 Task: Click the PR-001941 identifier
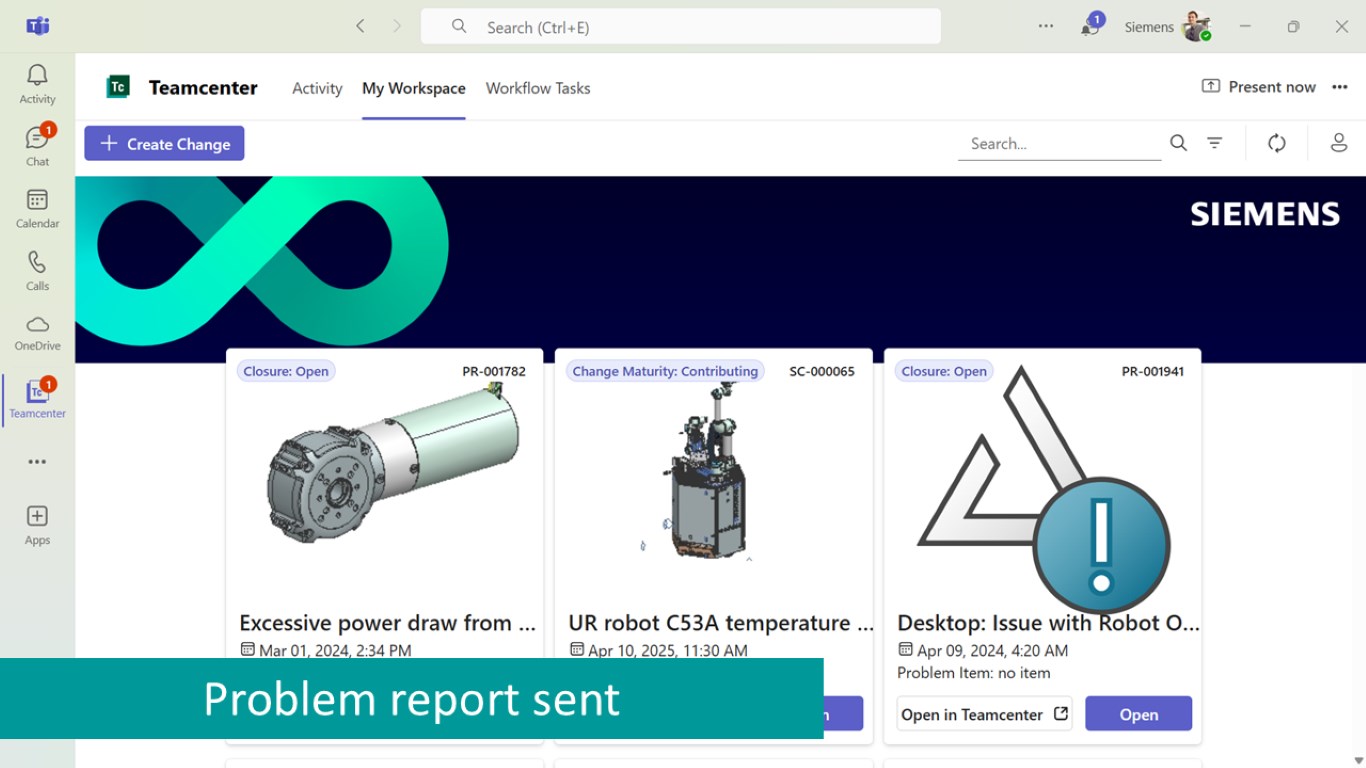(x=1153, y=371)
